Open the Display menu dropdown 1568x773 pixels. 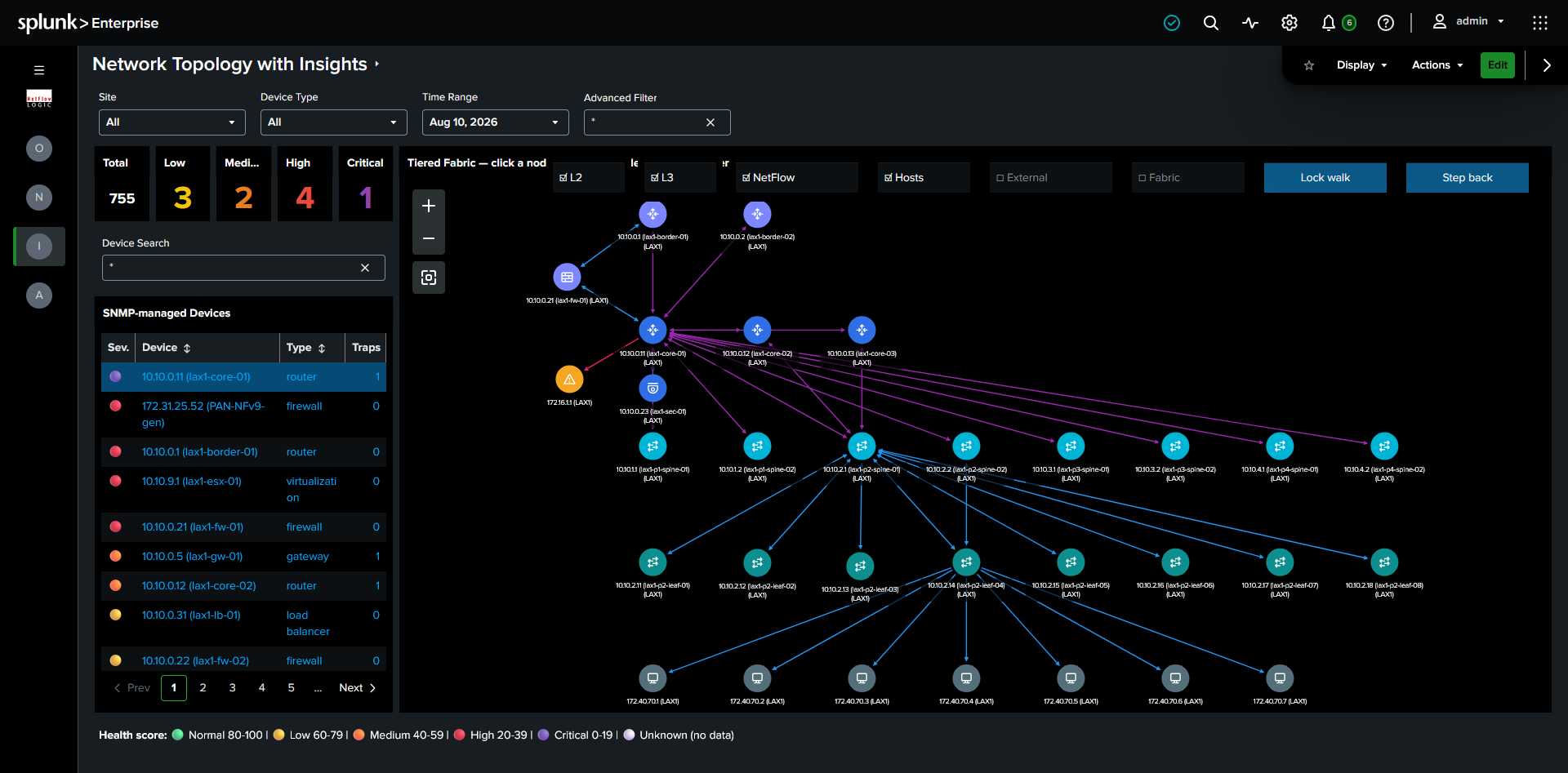point(1362,65)
